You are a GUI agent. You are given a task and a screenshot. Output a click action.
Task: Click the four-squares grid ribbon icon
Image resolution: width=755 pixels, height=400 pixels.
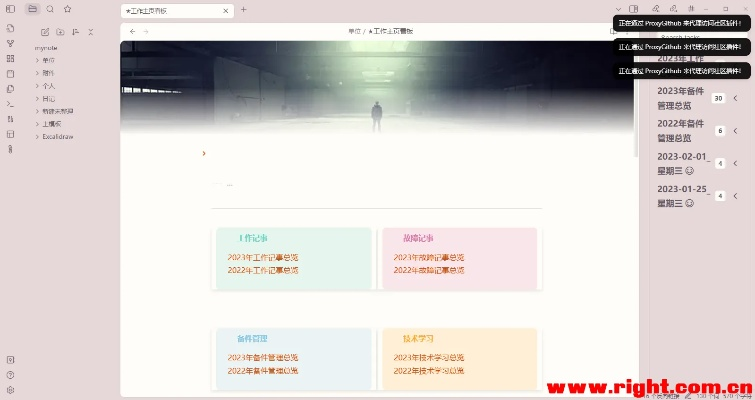(10, 59)
